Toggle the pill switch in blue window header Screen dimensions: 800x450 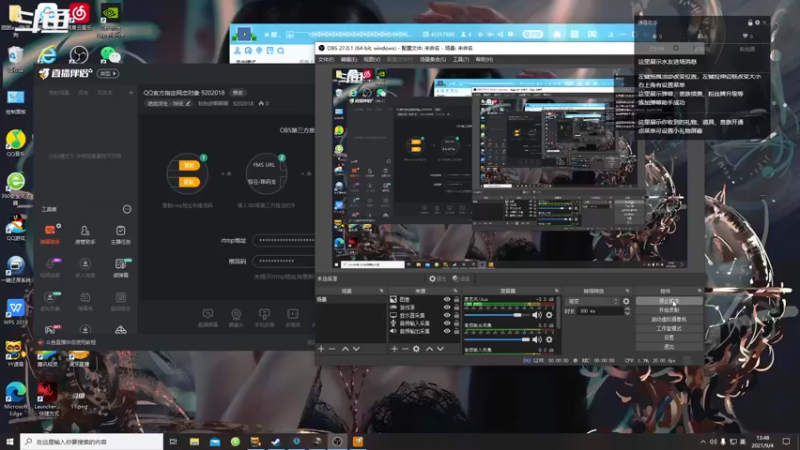point(533,34)
